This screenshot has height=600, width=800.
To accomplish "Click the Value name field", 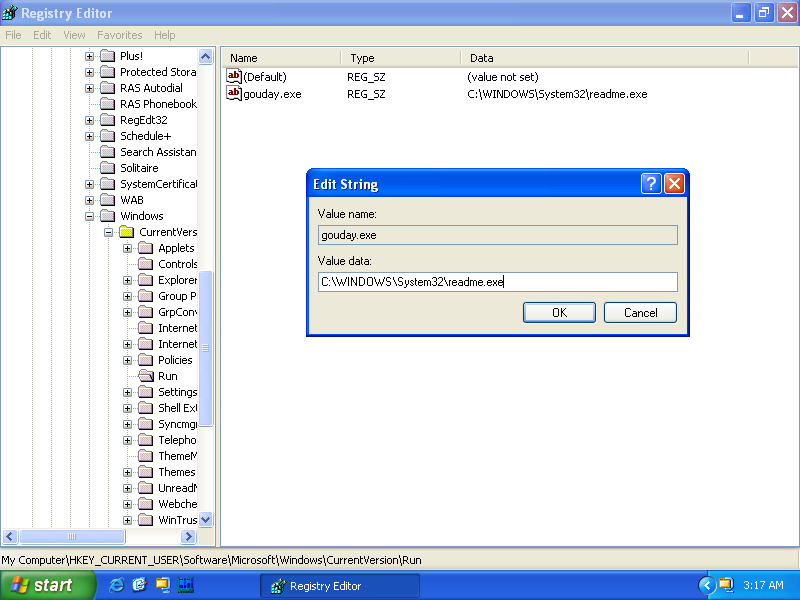I will [497, 235].
